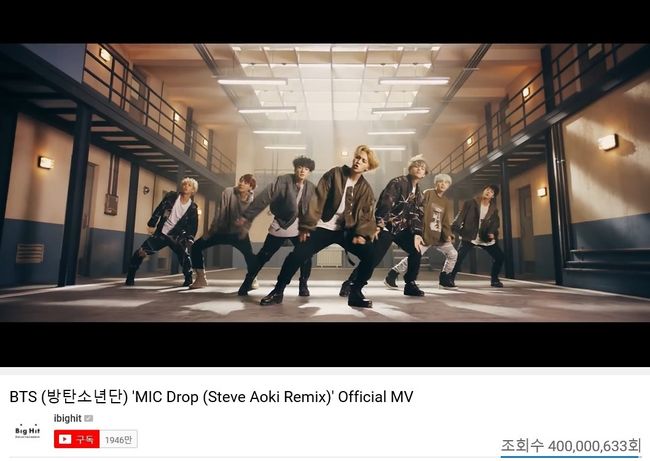Screen dimensions: 650x461
Task: Click 'Steve Aoki Remix' in the video title
Action: 265,397
